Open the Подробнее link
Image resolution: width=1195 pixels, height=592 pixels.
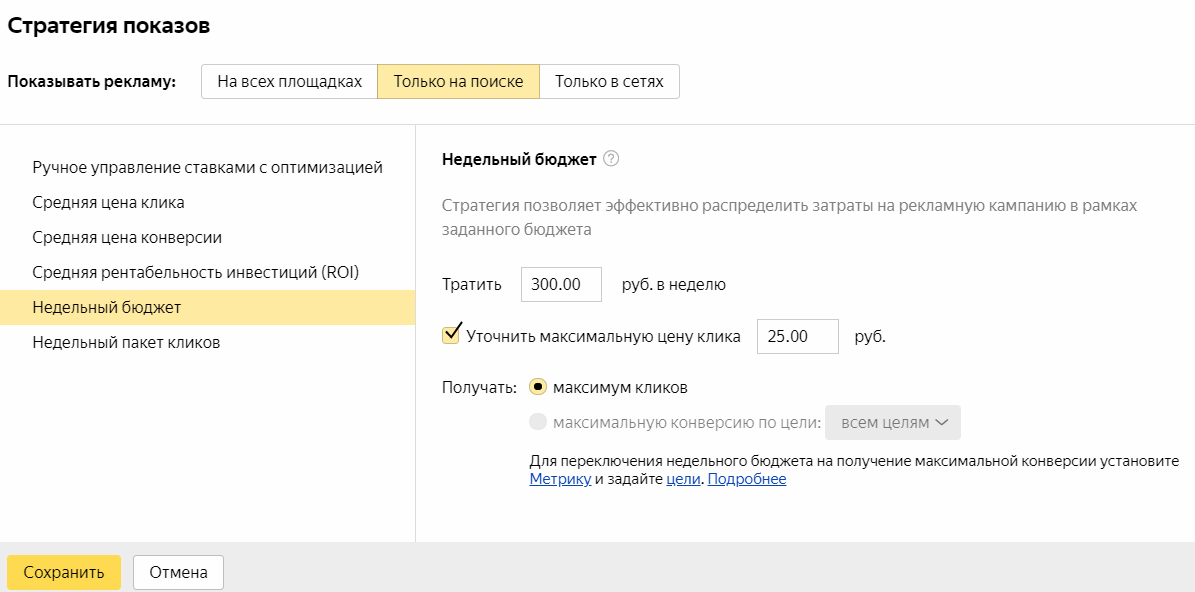[x=747, y=479]
